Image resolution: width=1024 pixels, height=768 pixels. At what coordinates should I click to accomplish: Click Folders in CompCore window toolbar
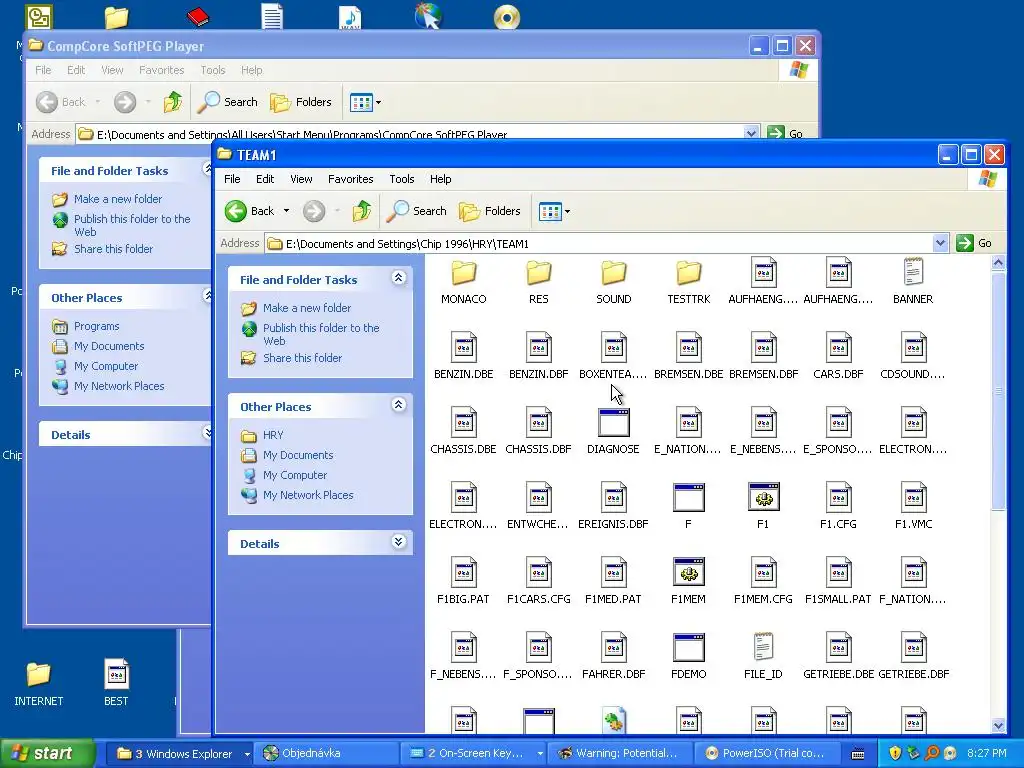(x=301, y=102)
